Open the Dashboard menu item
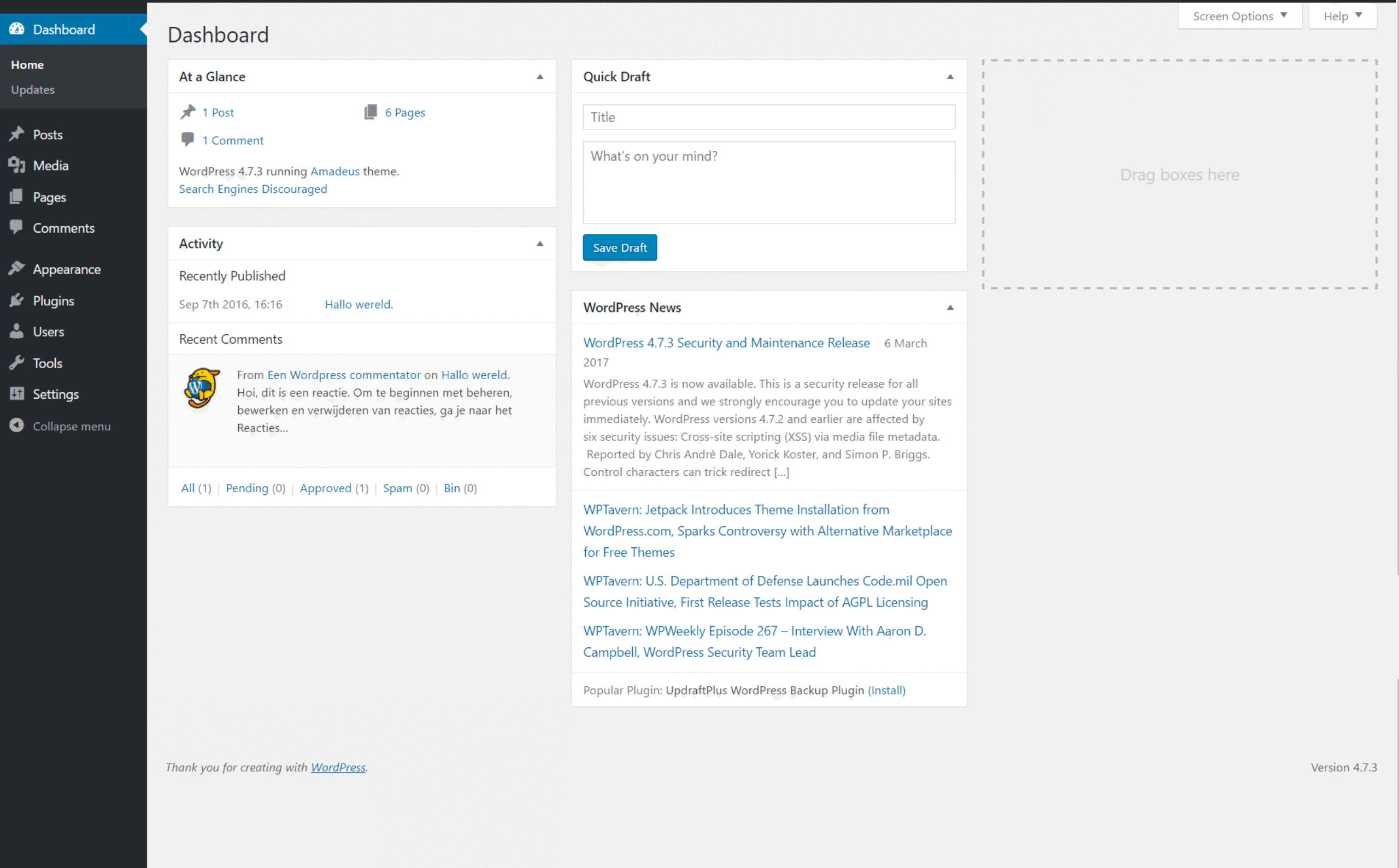1399x868 pixels. tap(74, 29)
